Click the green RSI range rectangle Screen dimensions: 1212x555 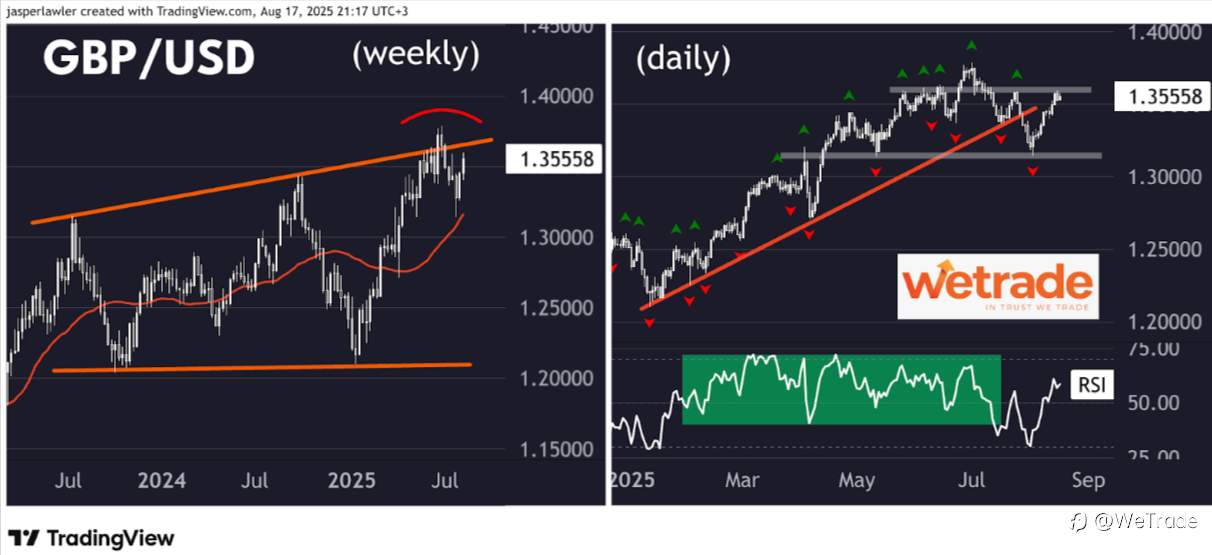click(841, 389)
